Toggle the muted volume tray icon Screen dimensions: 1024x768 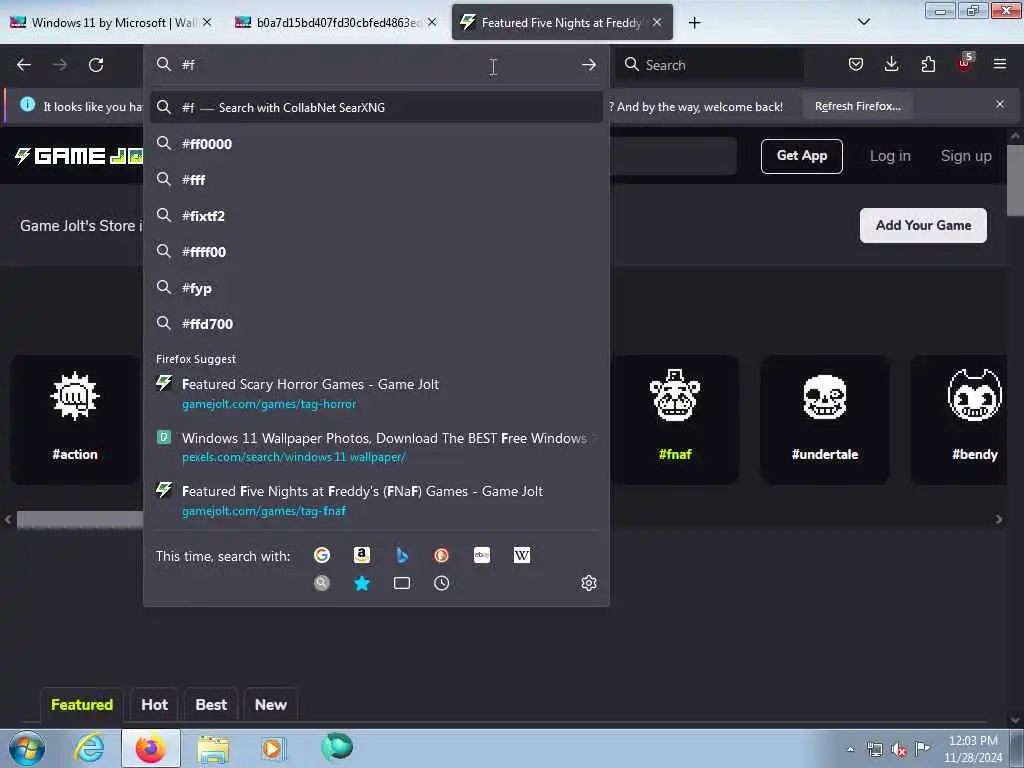click(899, 750)
